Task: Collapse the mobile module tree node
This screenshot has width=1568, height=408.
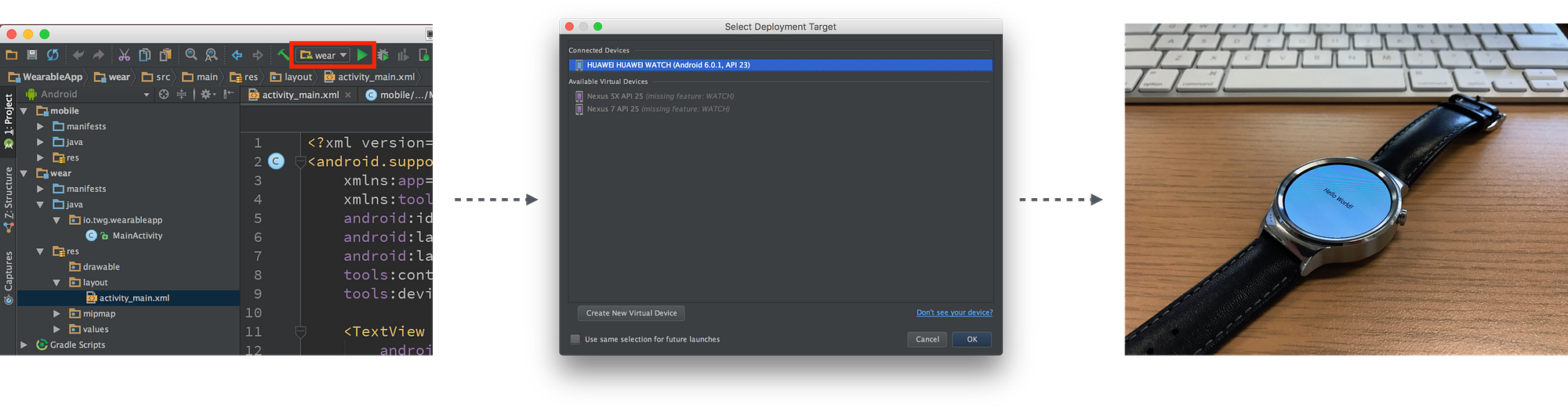Action: click(x=24, y=111)
